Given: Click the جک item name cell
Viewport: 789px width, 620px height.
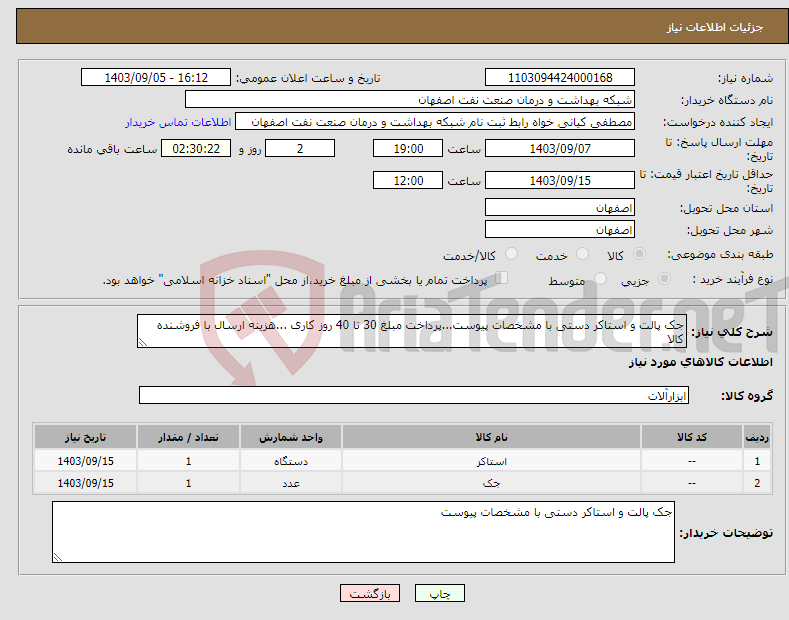Looking at the screenshot, I should [491, 483].
